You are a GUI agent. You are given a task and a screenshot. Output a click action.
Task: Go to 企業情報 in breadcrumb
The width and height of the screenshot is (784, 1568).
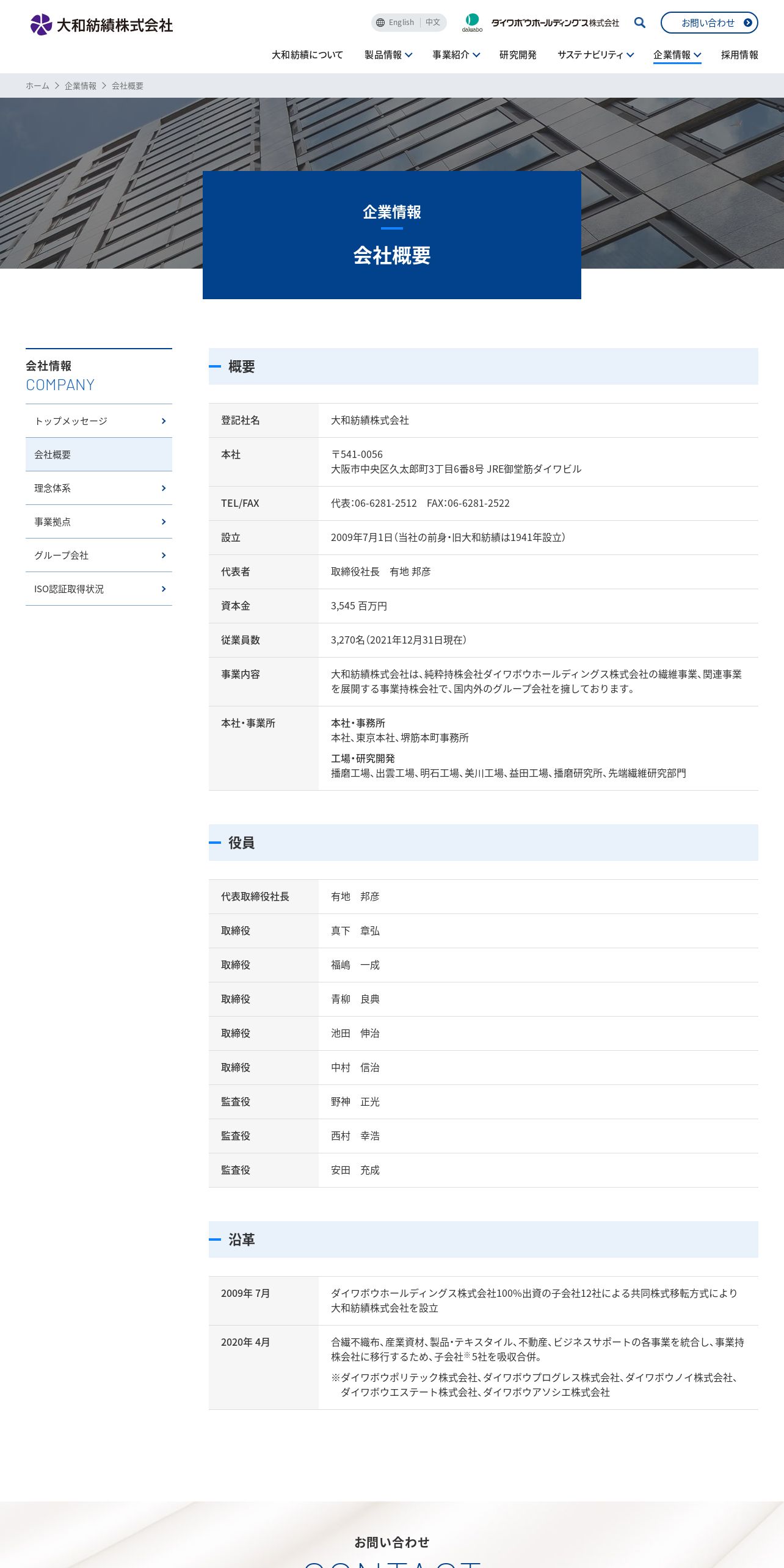pyautogui.click(x=81, y=86)
